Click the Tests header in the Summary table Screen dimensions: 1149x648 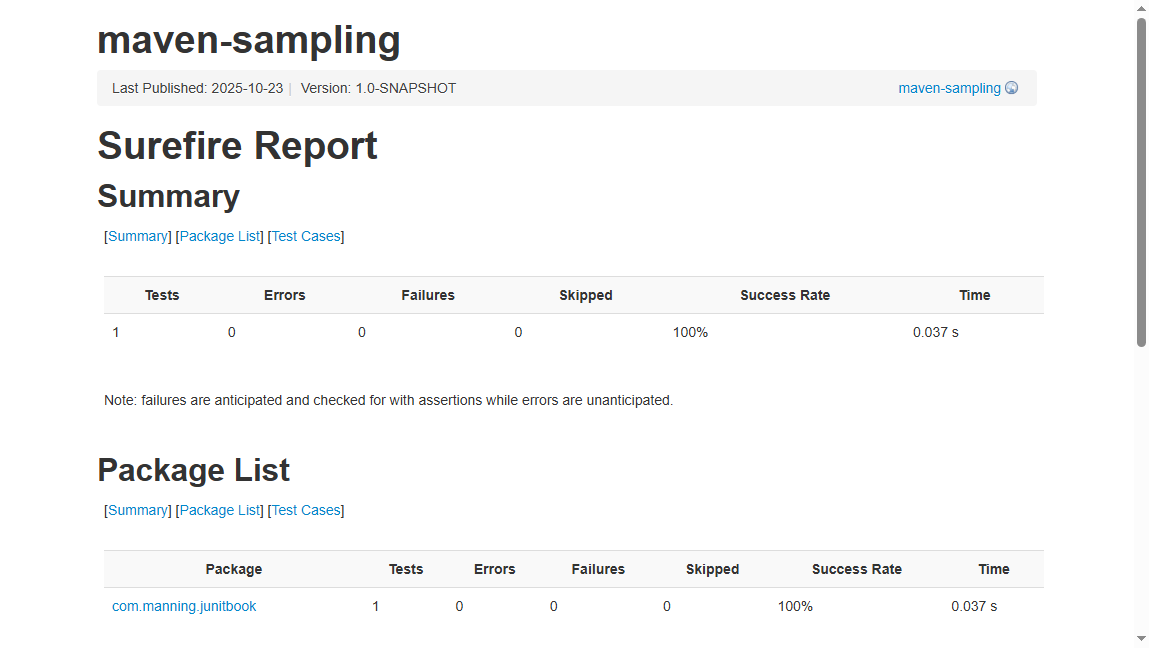point(162,295)
